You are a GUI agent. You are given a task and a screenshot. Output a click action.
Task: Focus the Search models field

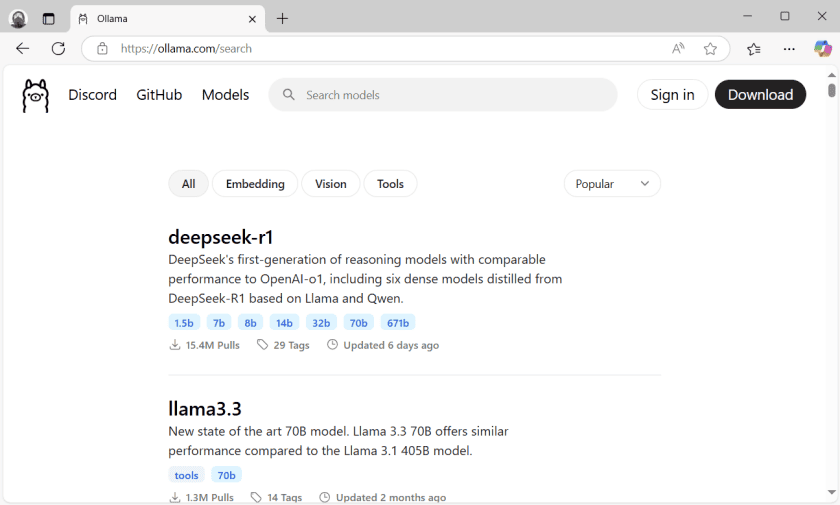[x=450, y=95]
